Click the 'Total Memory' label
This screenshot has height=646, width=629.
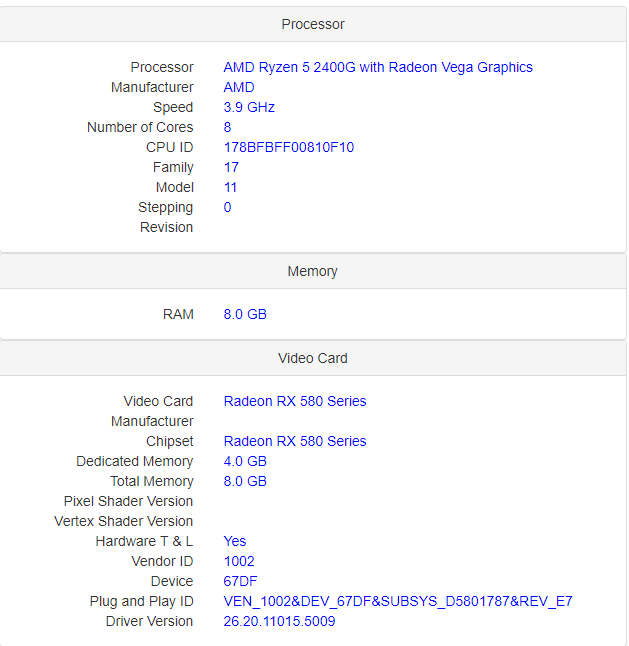(x=152, y=481)
